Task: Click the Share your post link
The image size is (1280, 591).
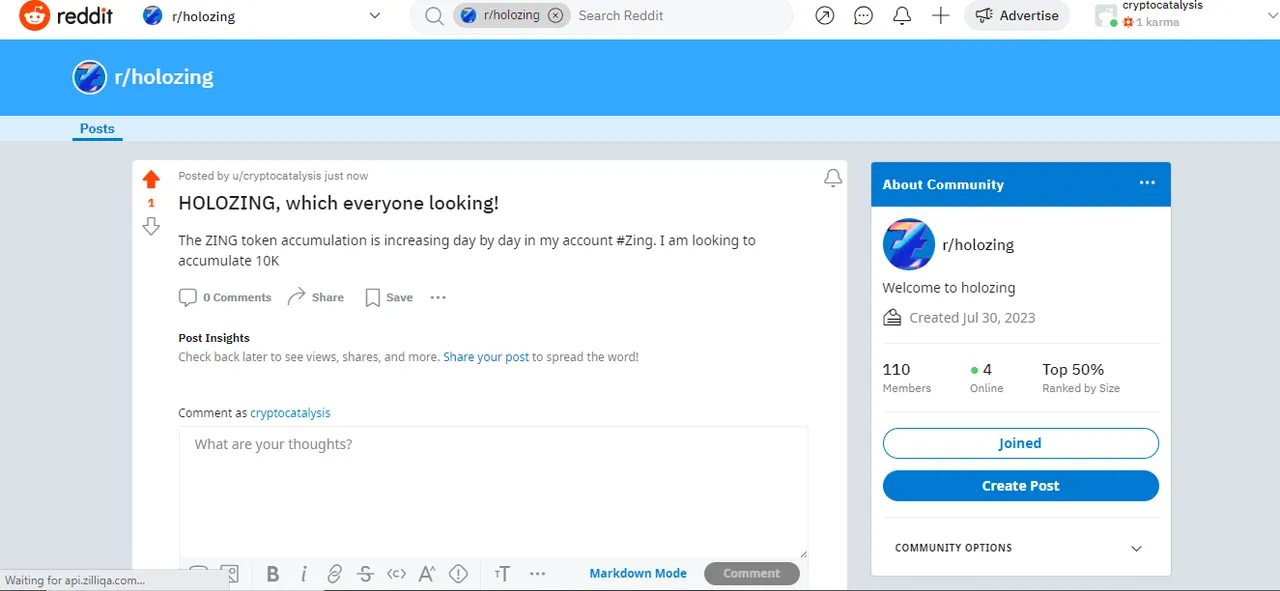Action: (486, 357)
